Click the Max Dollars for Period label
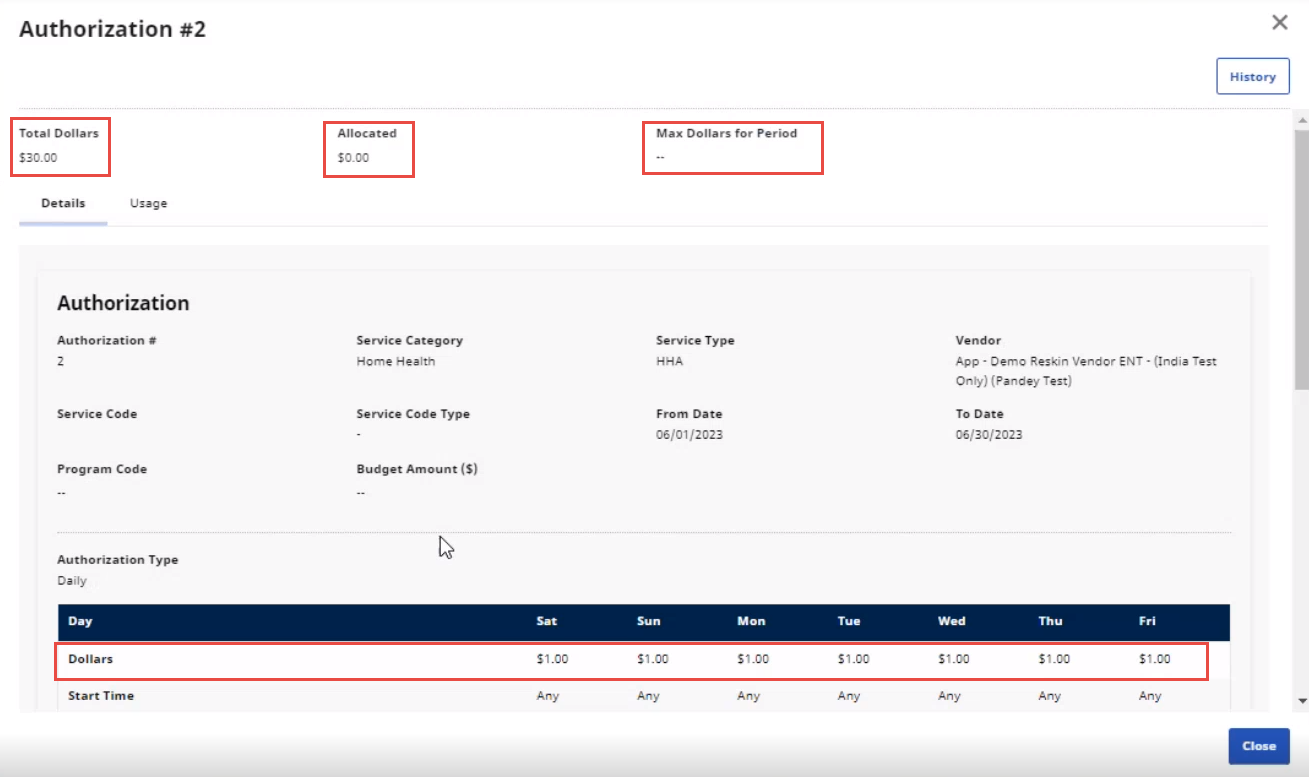Image resolution: width=1309 pixels, height=777 pixels. pyautogui.click(x=726, y=133)
